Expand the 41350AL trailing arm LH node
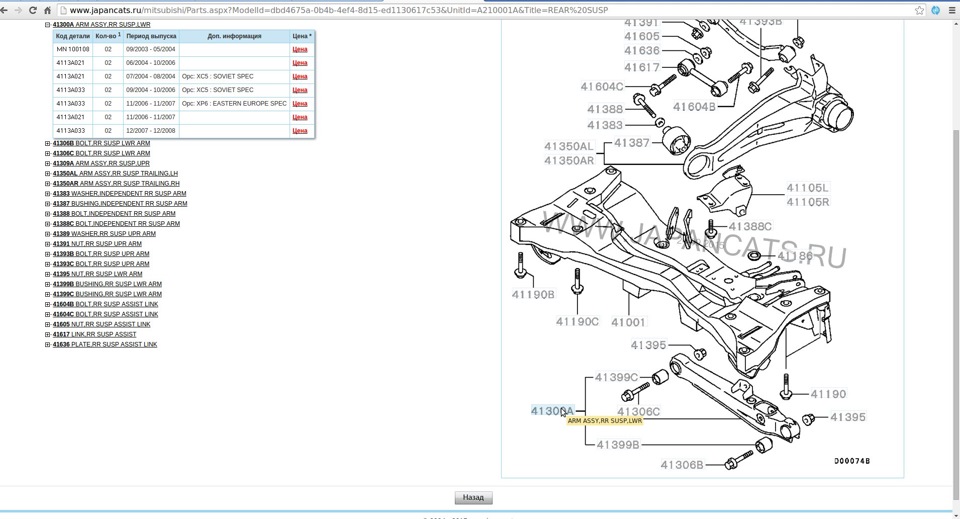 (x=47, y=173)
